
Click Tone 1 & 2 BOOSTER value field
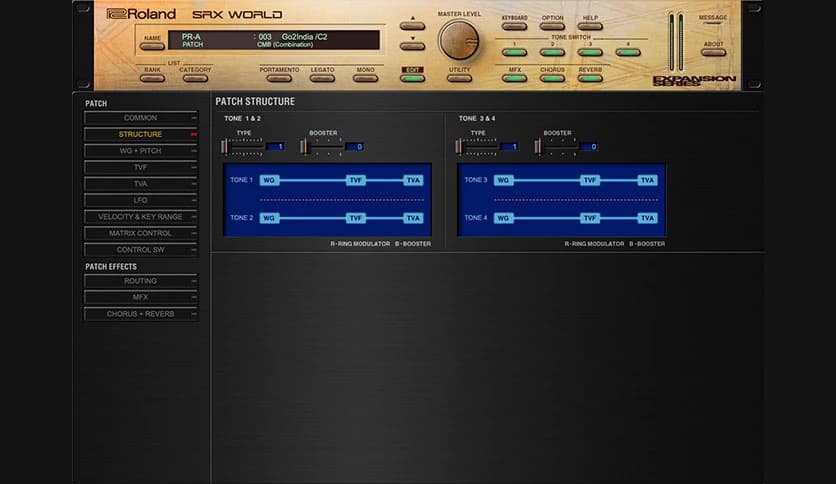(354, 147)
